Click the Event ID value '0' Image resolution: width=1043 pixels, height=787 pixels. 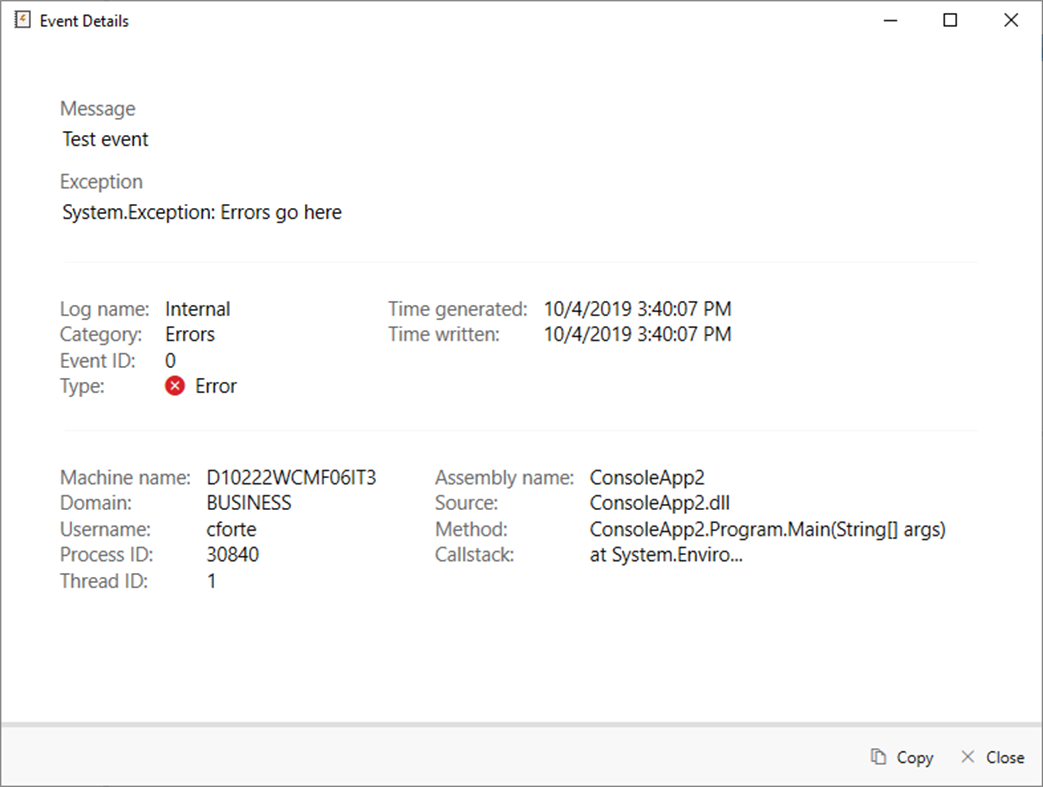[169, 360]
